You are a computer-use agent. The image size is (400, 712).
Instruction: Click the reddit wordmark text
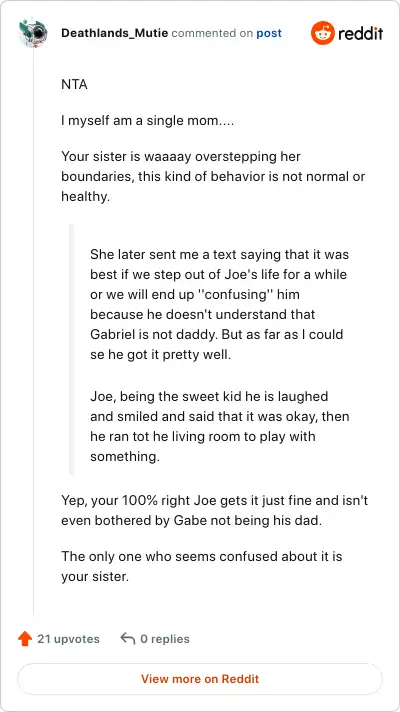pos(361,33)
